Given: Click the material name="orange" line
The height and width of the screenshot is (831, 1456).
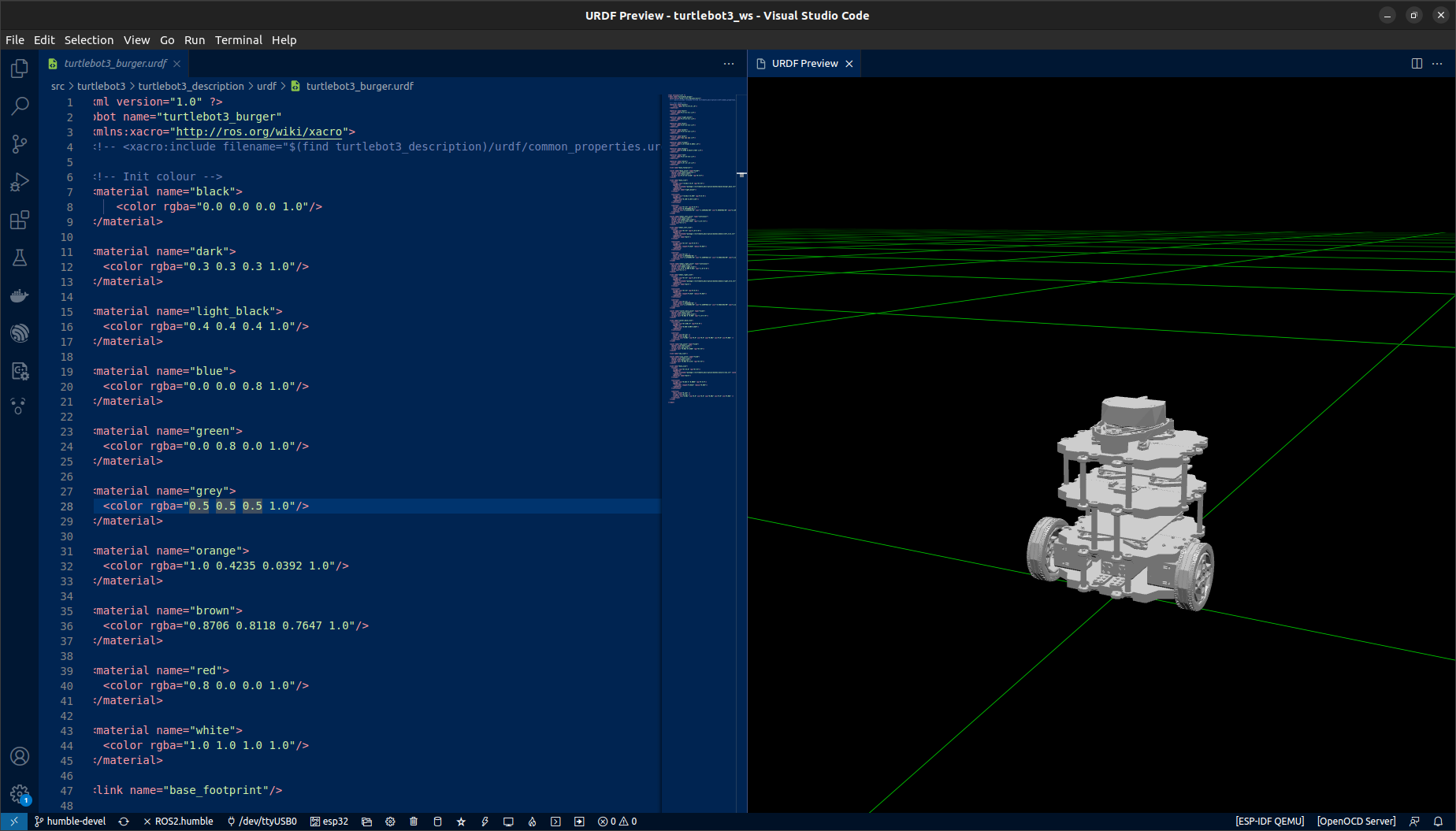Looking at the screenshot, I should pyautogui.click(x=172, y=551).
